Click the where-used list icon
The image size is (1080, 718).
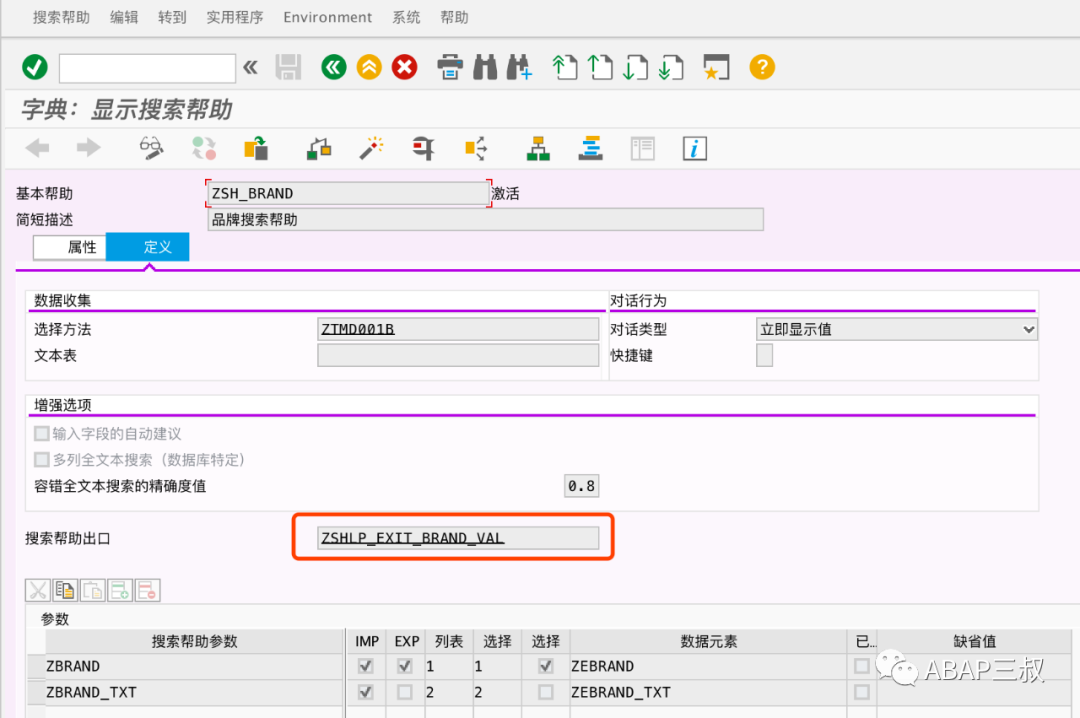point(476,147)
